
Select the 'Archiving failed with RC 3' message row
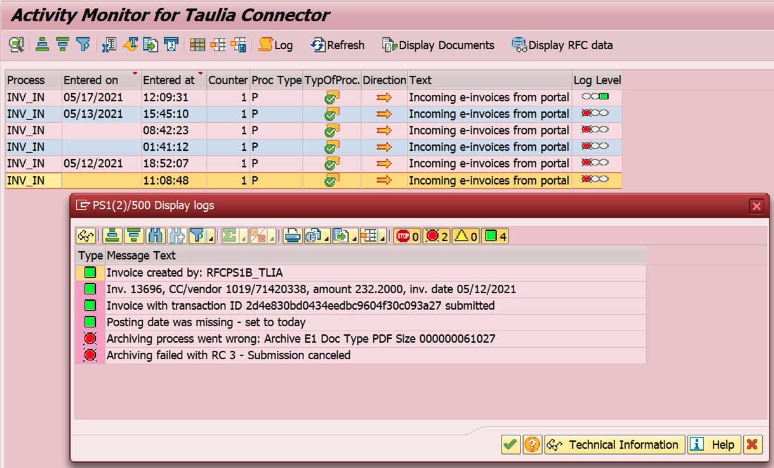[x=228, y=355]
